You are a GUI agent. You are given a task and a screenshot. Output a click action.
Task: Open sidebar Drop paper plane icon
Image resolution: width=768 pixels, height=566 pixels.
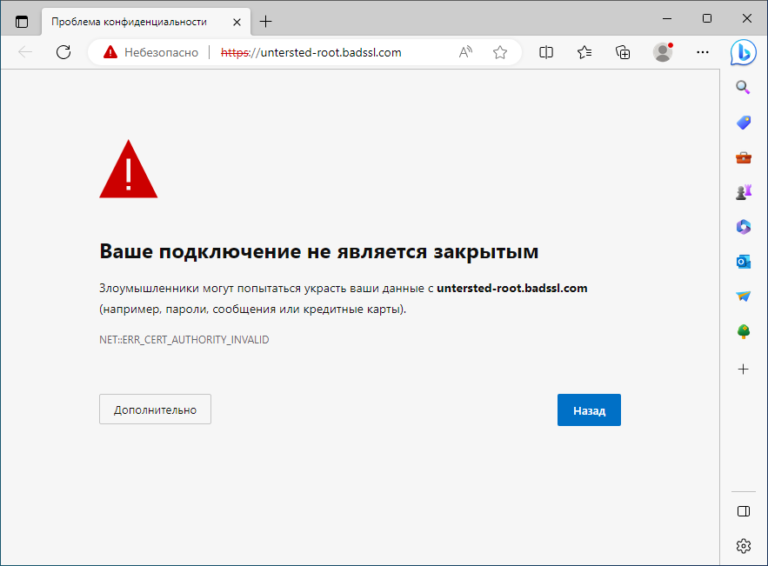tap(744, 297)
